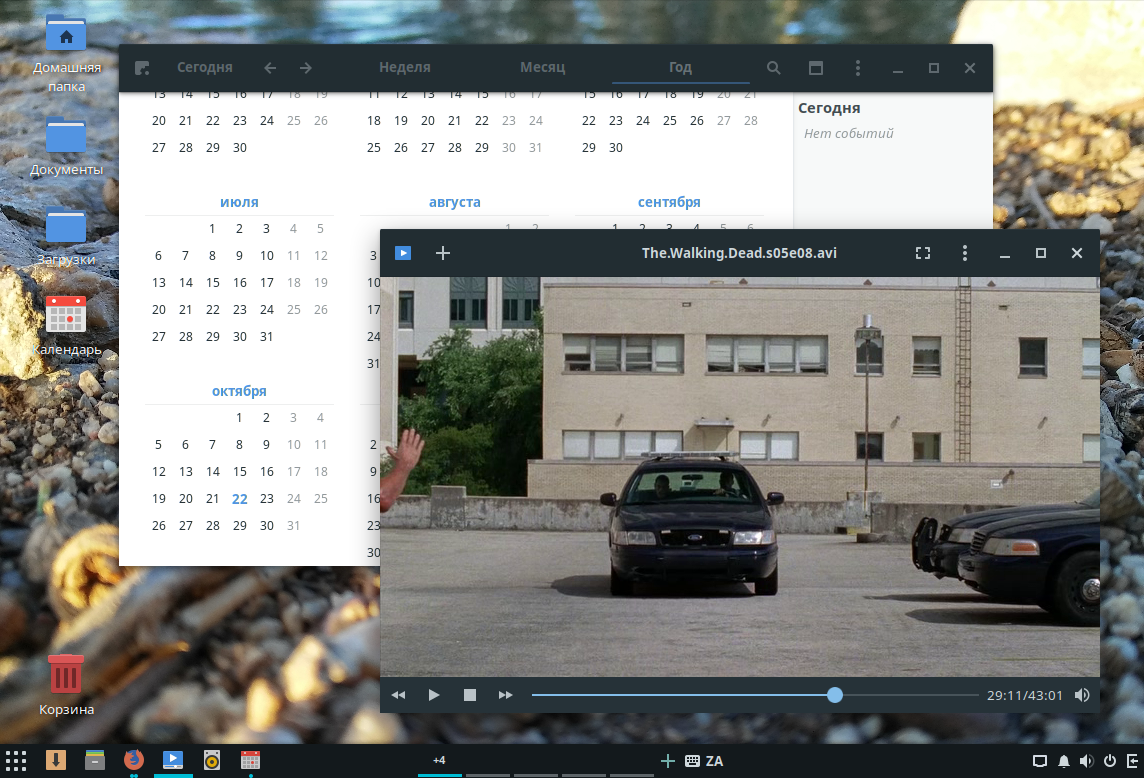
Task: Click the log out icon in the tray
Action: [x=1132, y=761]
